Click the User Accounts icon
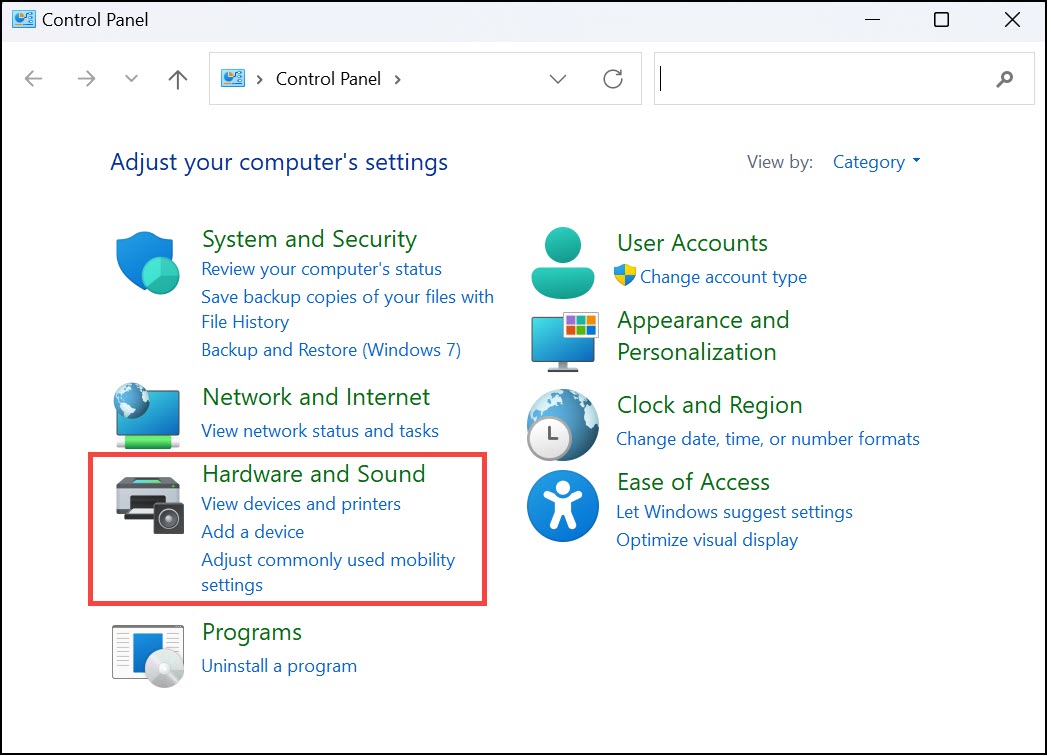Screen dimensions: 1047x755 (562, 262)
